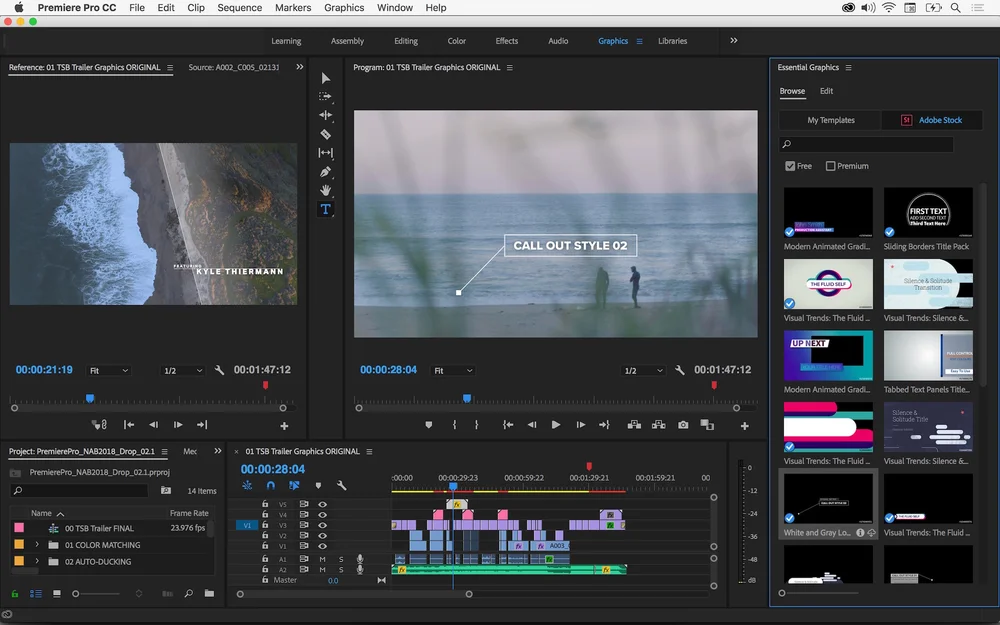Switch to the Audio workspace
The image size is (1000, 625).
pos(558,41)
